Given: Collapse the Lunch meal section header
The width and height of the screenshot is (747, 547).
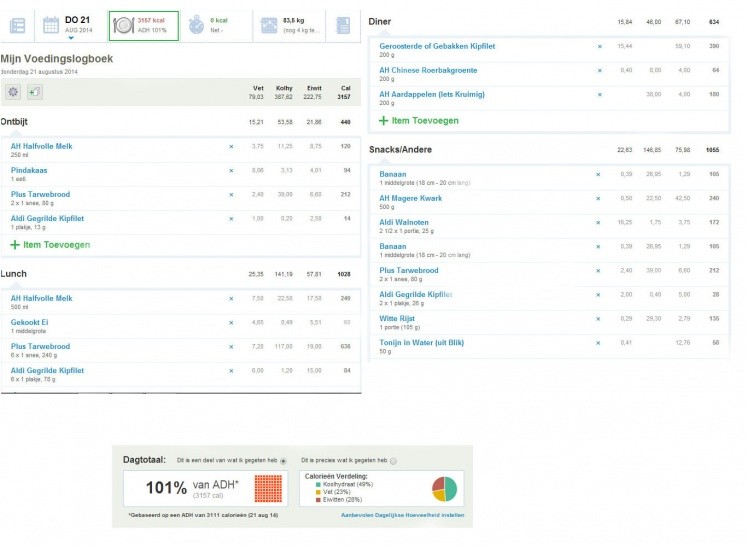Looking at the screenshot, I should click(14, 273).
